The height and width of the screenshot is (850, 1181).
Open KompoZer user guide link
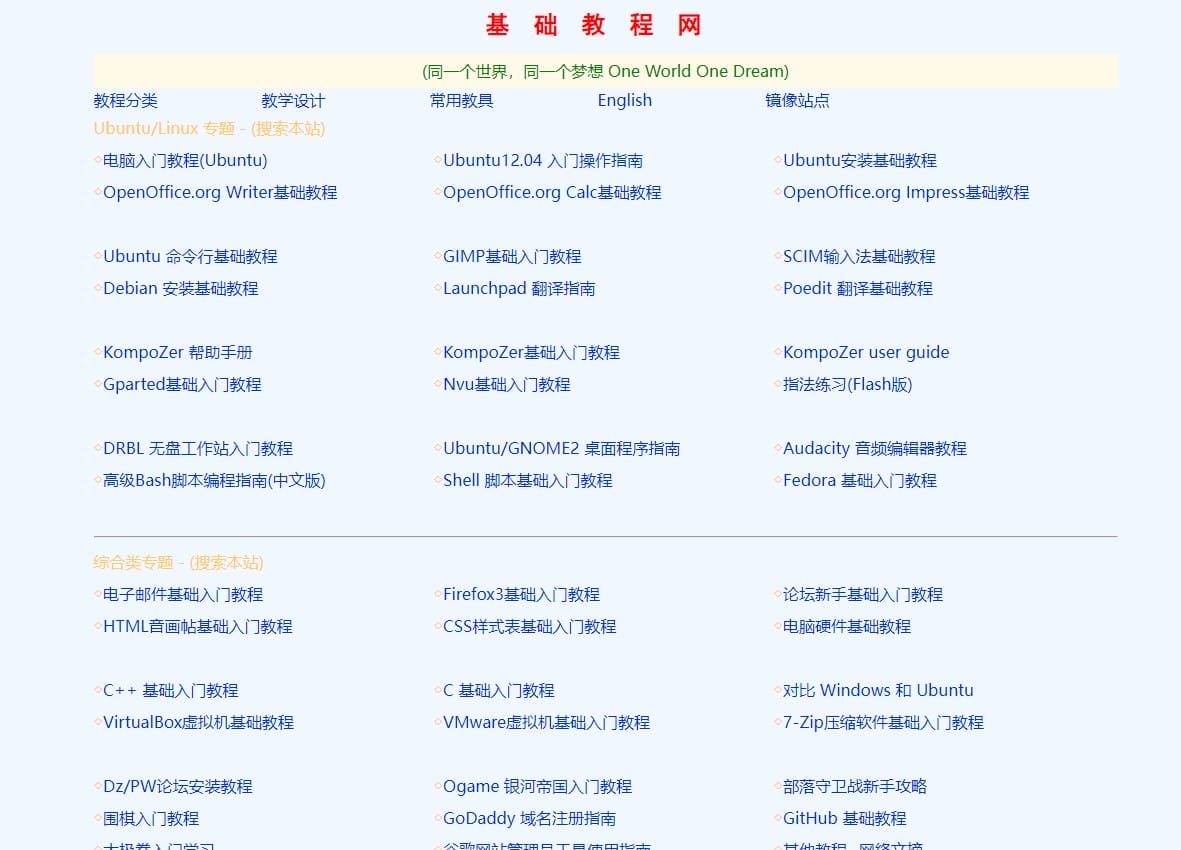click(x=866, y=352)
